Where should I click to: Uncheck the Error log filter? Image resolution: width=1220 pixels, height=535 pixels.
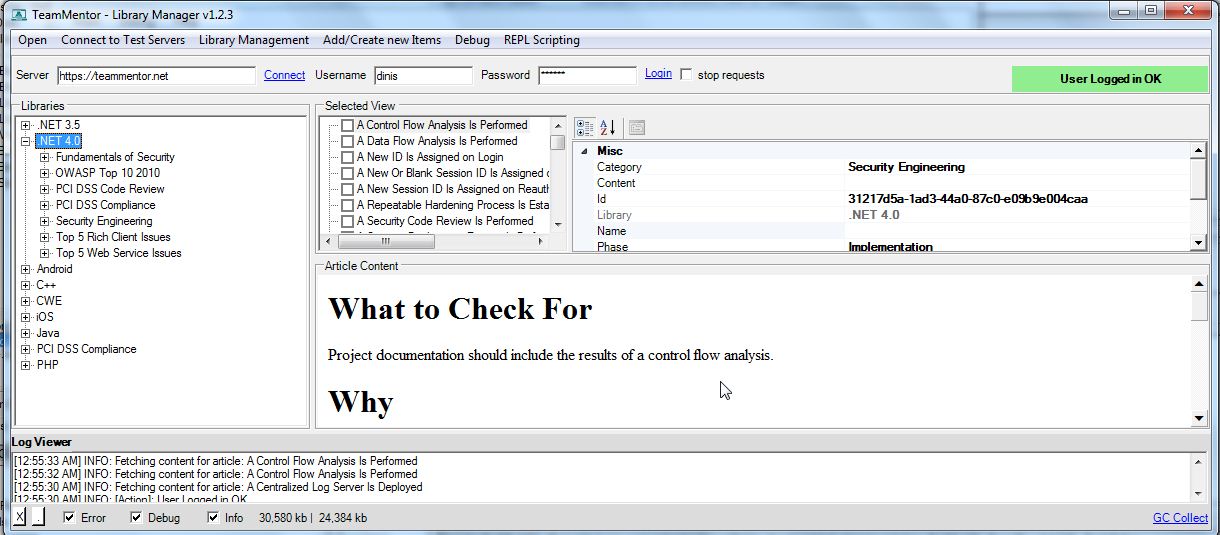point(69,518)
